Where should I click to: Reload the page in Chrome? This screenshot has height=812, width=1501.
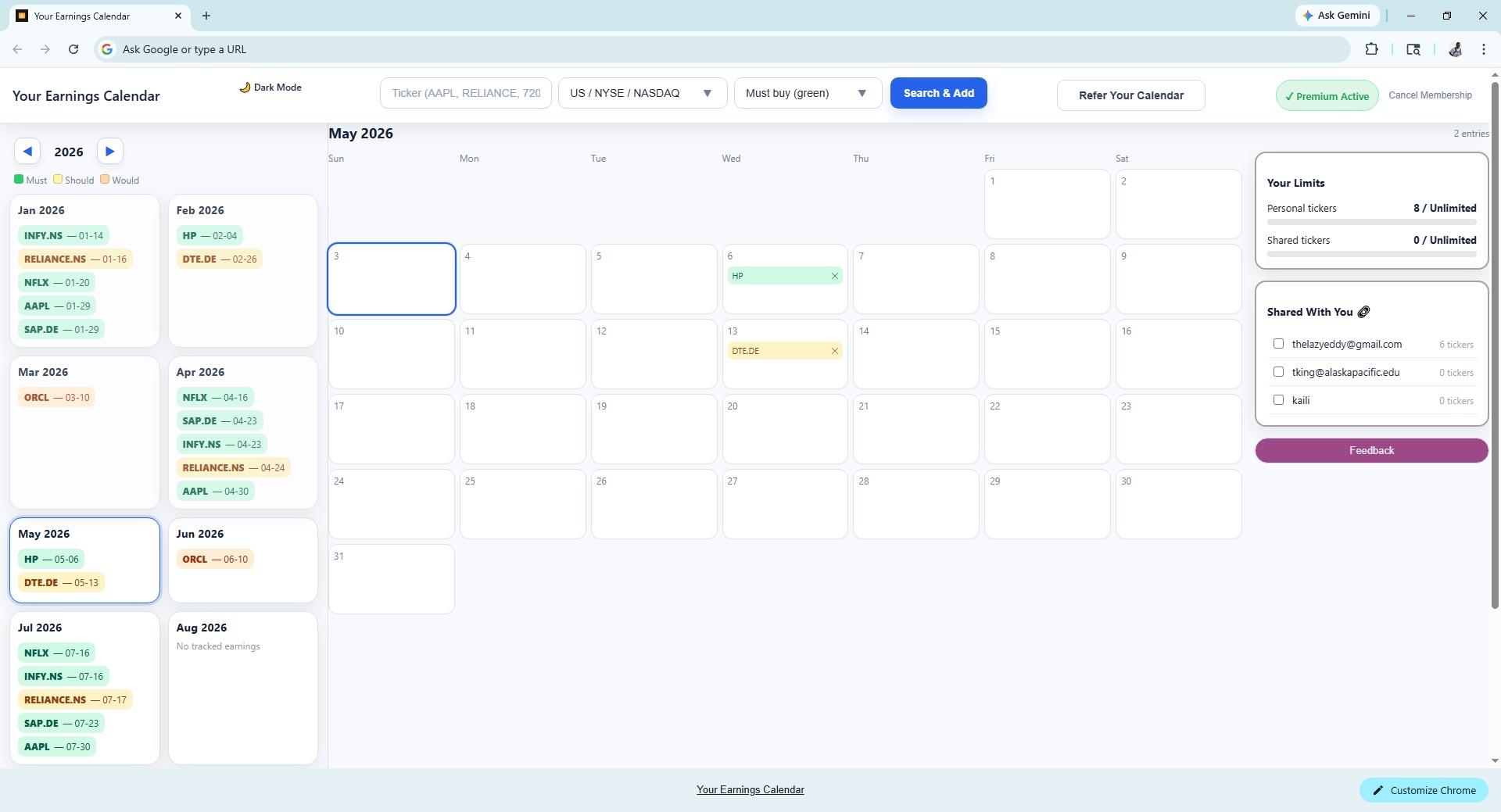click(73, 49)
